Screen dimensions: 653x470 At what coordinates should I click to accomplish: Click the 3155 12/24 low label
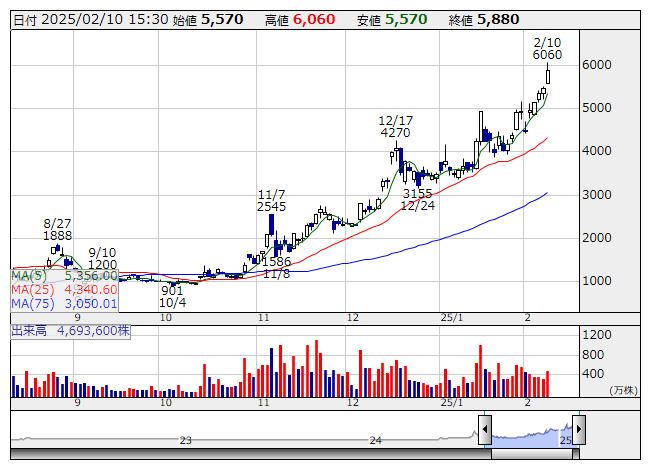[418, 199]
